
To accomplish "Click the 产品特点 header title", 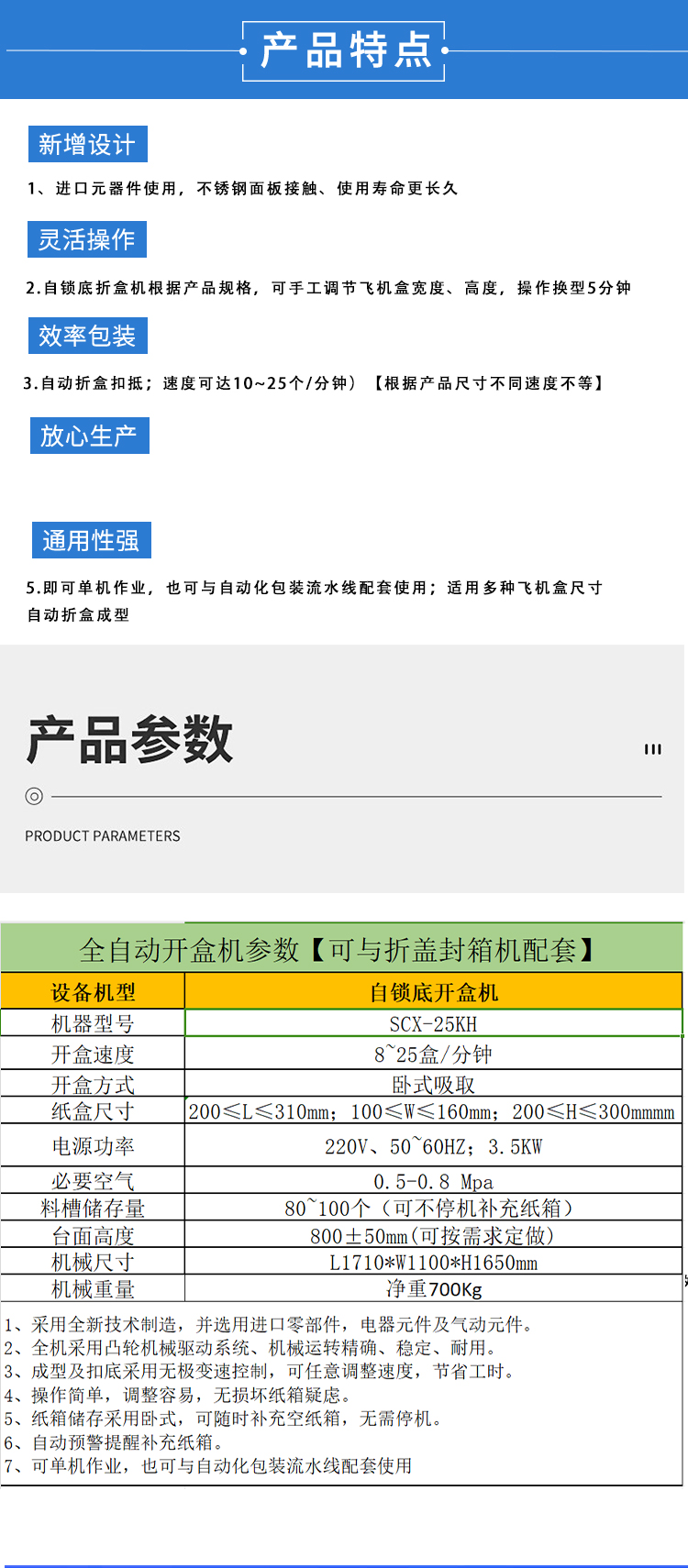I will [345, 50].
